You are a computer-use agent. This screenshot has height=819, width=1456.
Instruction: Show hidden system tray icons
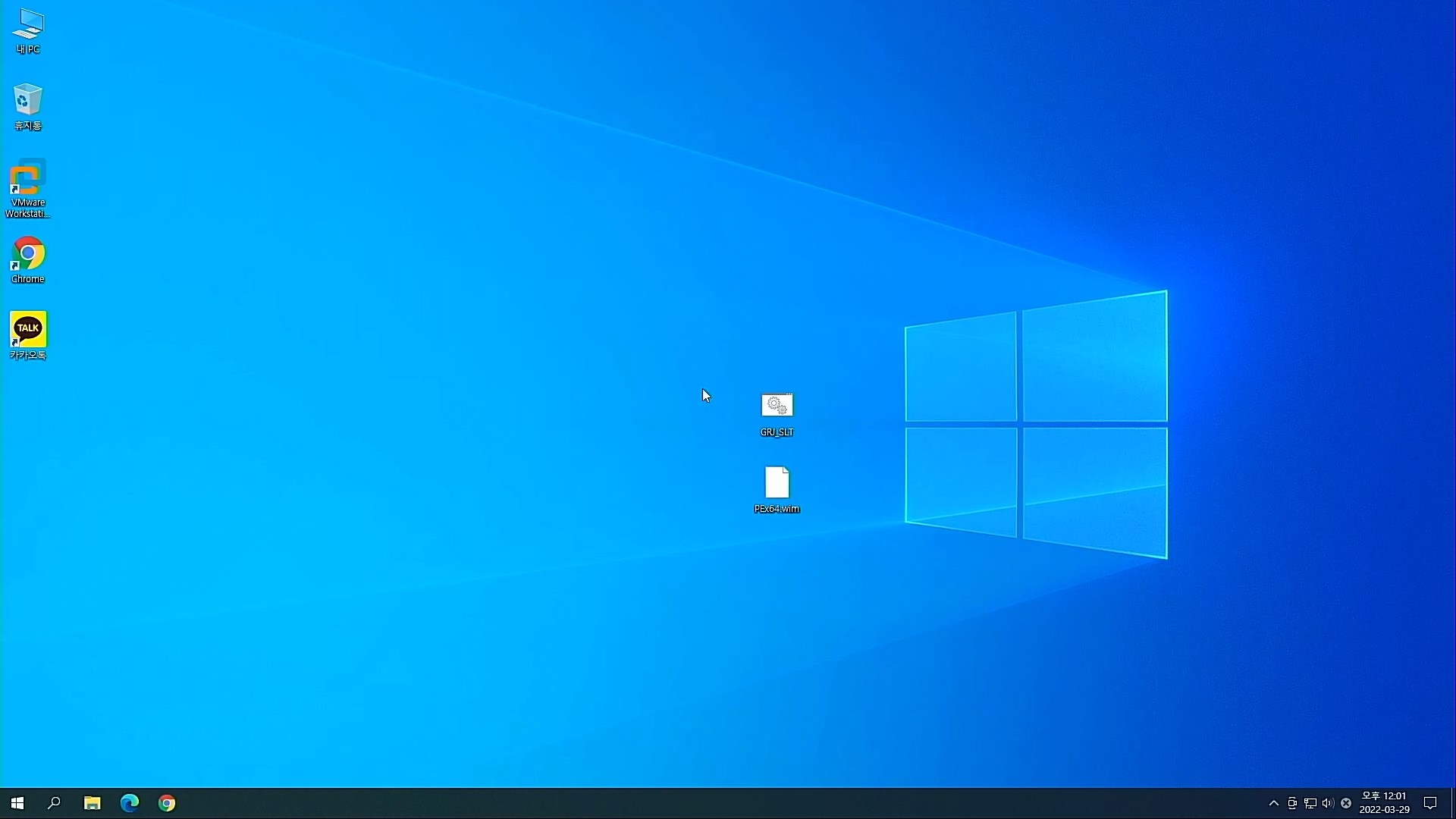1274,803
